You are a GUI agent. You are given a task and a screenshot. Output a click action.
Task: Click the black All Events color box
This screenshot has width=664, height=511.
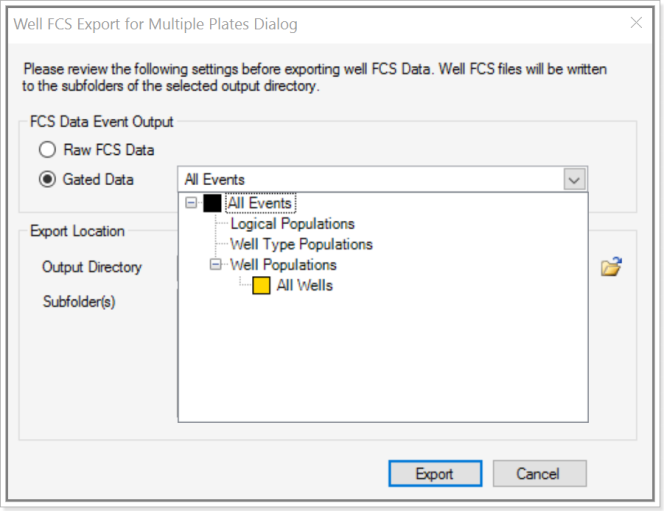pos(211,203)
